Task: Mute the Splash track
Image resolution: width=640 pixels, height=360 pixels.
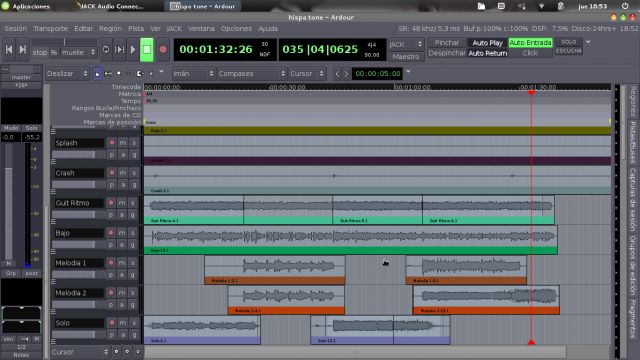Action: 122,142
